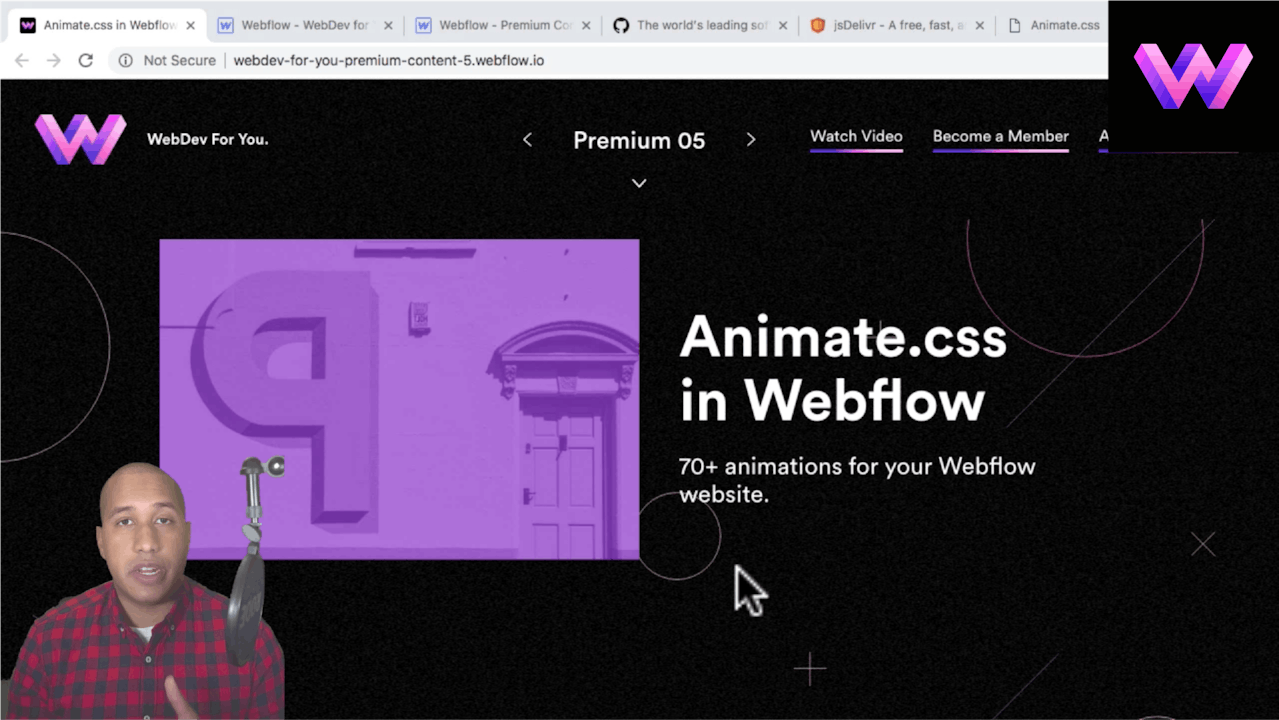Click the WebDev For You W logo
This screenshot has width=1279, height=720.
80,139
